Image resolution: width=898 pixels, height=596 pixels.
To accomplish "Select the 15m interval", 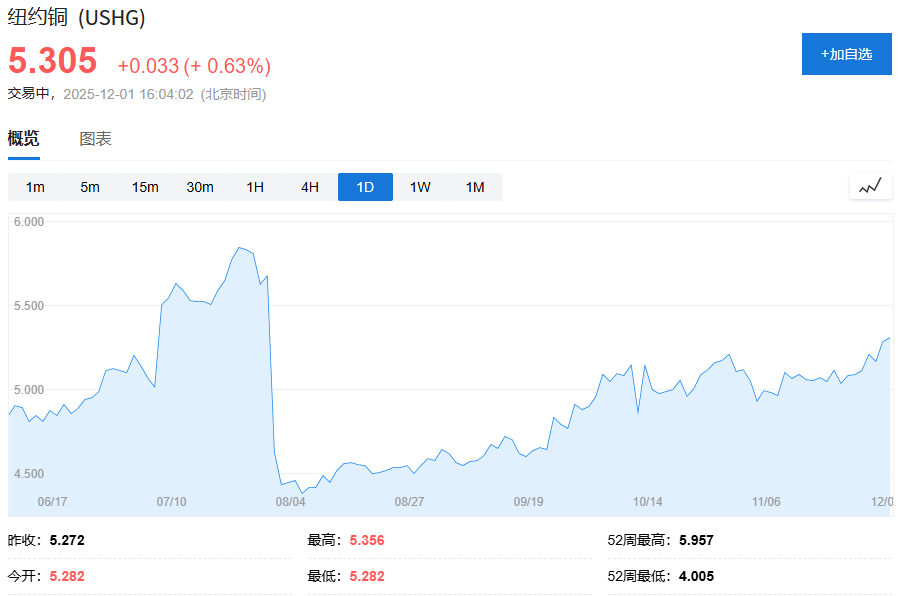I will [145, 187].
